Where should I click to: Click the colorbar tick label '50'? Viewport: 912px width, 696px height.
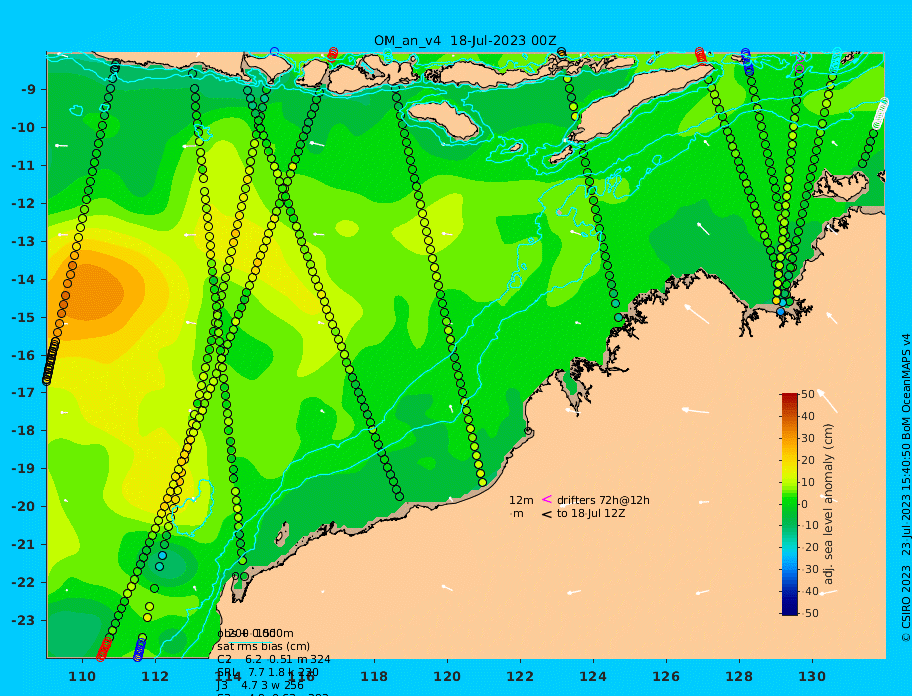click(x=808, y=394)
